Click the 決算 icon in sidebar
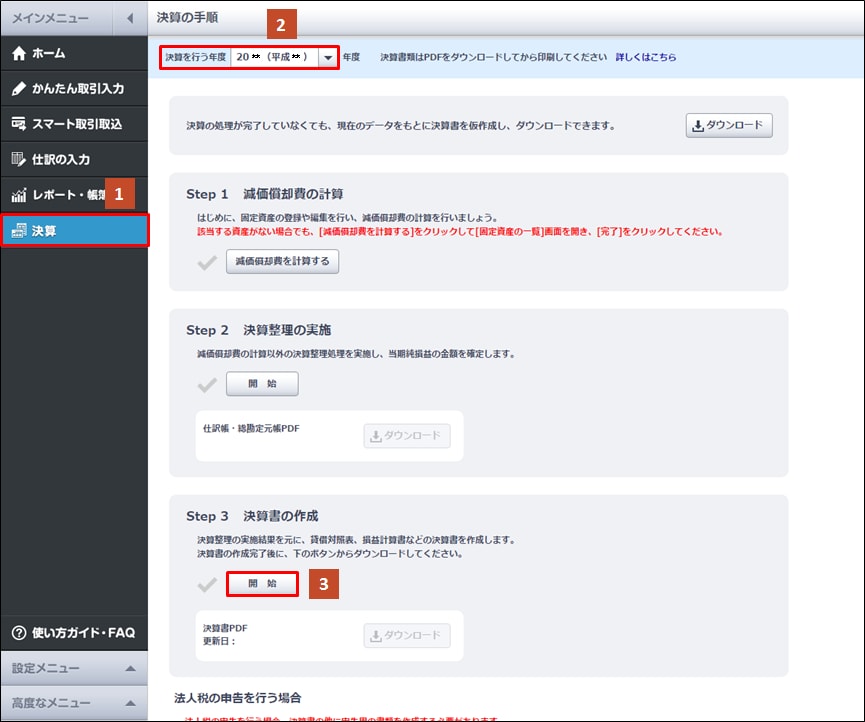Screen dimensions: 865x722 (x=19, y=231)
